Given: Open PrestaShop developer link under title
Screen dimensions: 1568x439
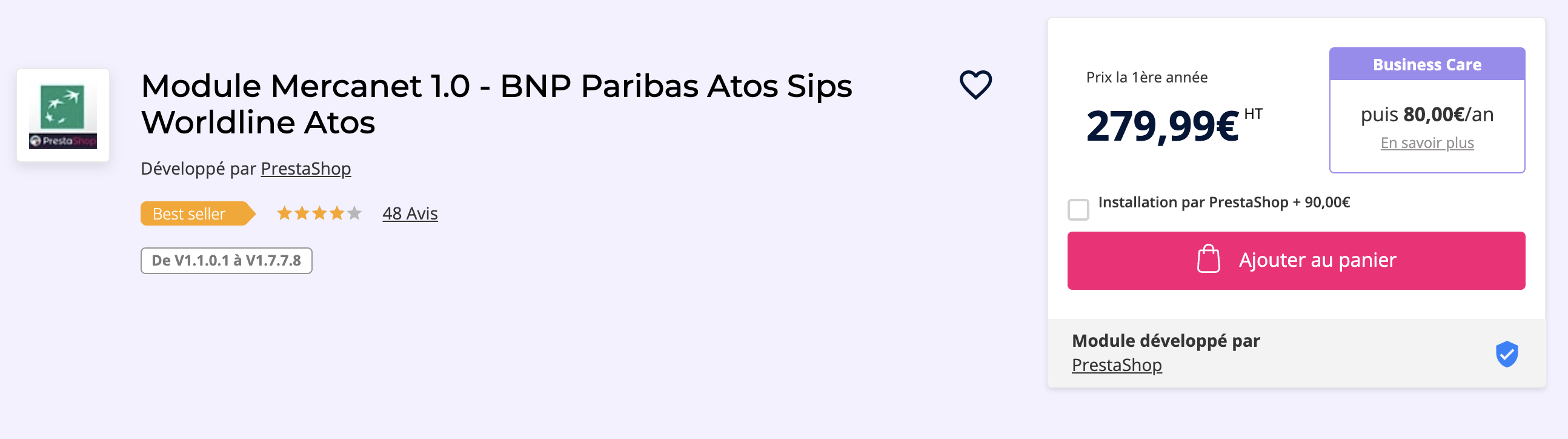Looking at the screenshot, I should pyautogui.click(x=306, y=169).
